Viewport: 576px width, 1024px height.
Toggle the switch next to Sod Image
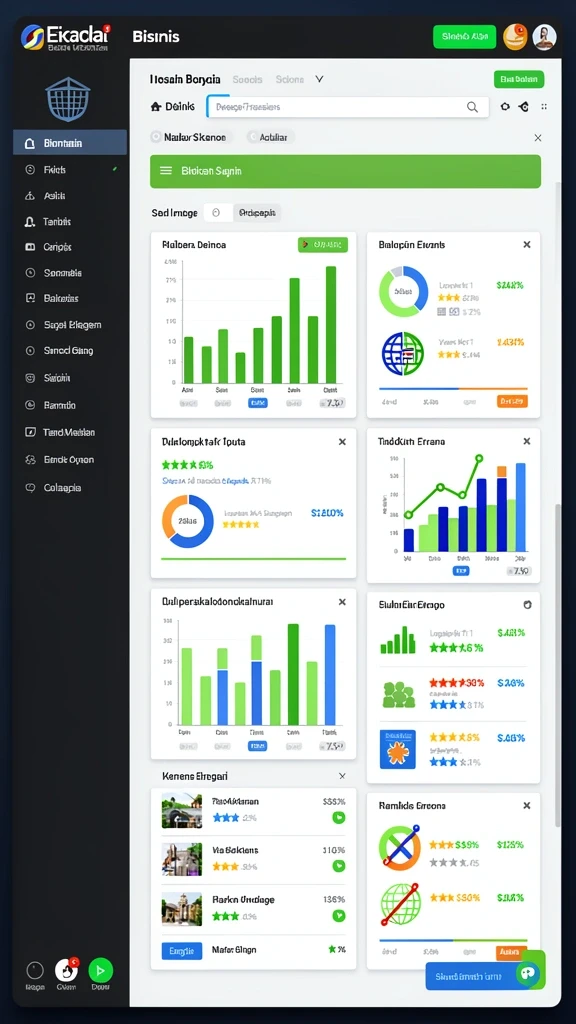coord(217,213)
